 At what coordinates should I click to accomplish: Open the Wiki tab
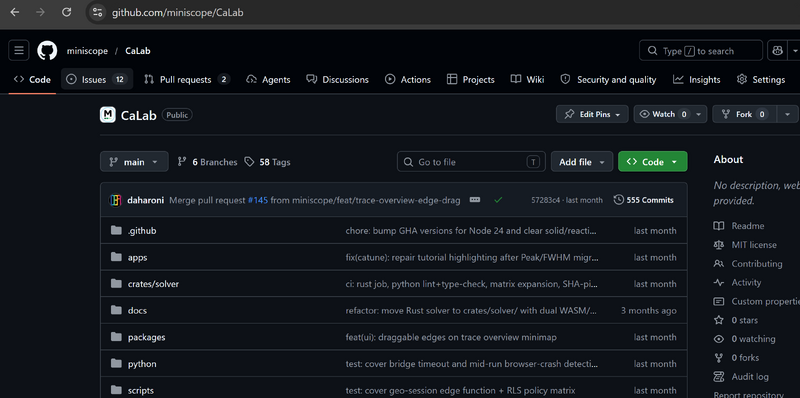coord(528,80)
